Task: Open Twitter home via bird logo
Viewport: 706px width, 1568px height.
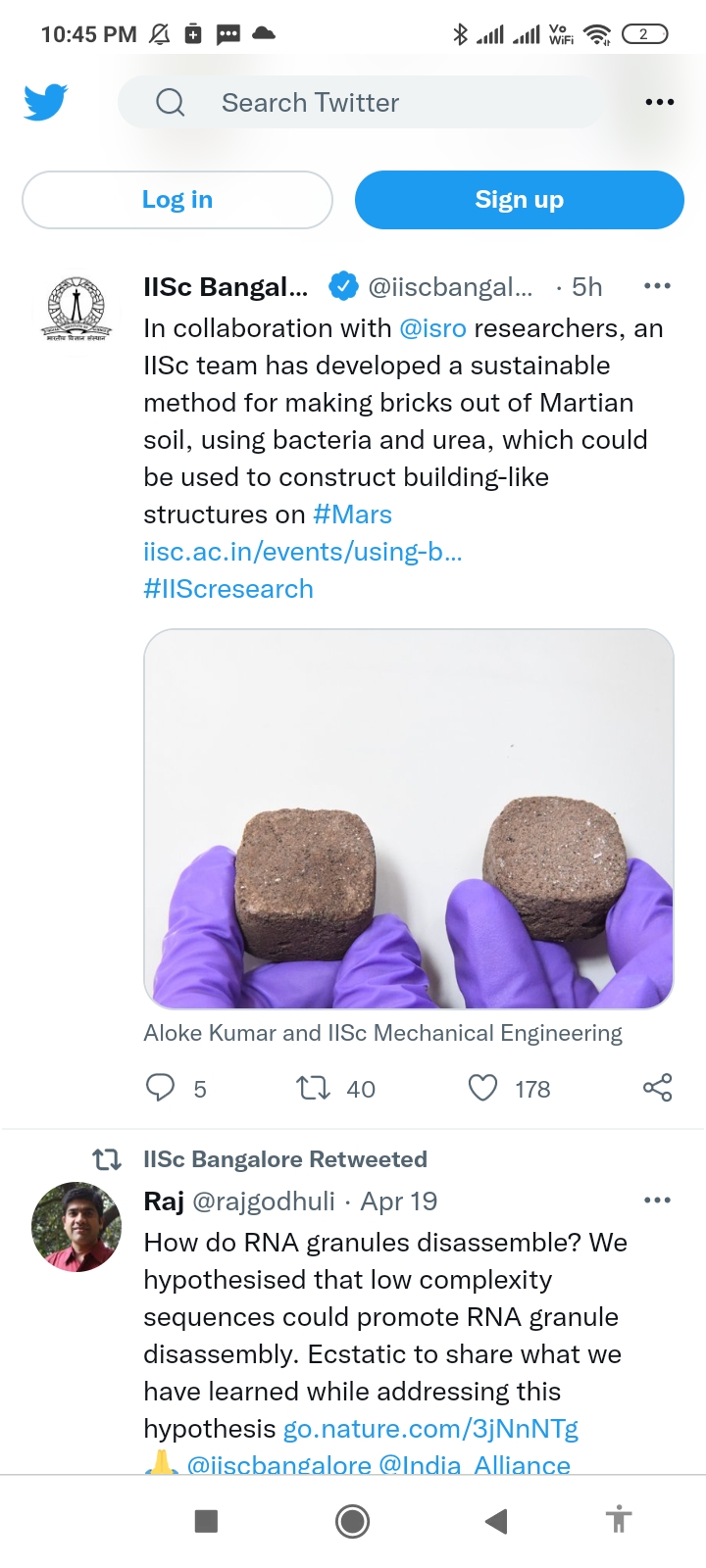Action: pyautogui.click(x=44, y=101)
